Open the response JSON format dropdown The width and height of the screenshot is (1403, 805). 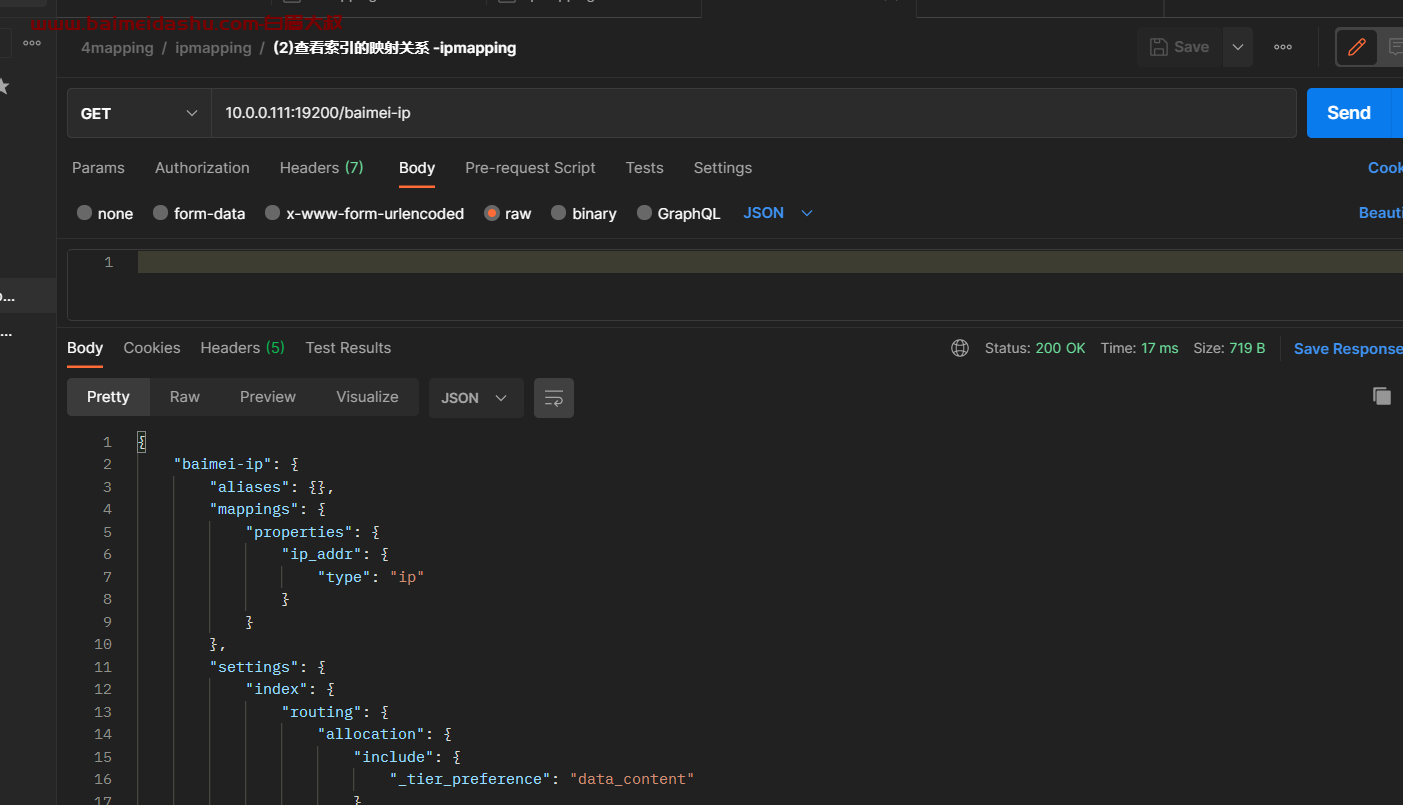[476, 398]
